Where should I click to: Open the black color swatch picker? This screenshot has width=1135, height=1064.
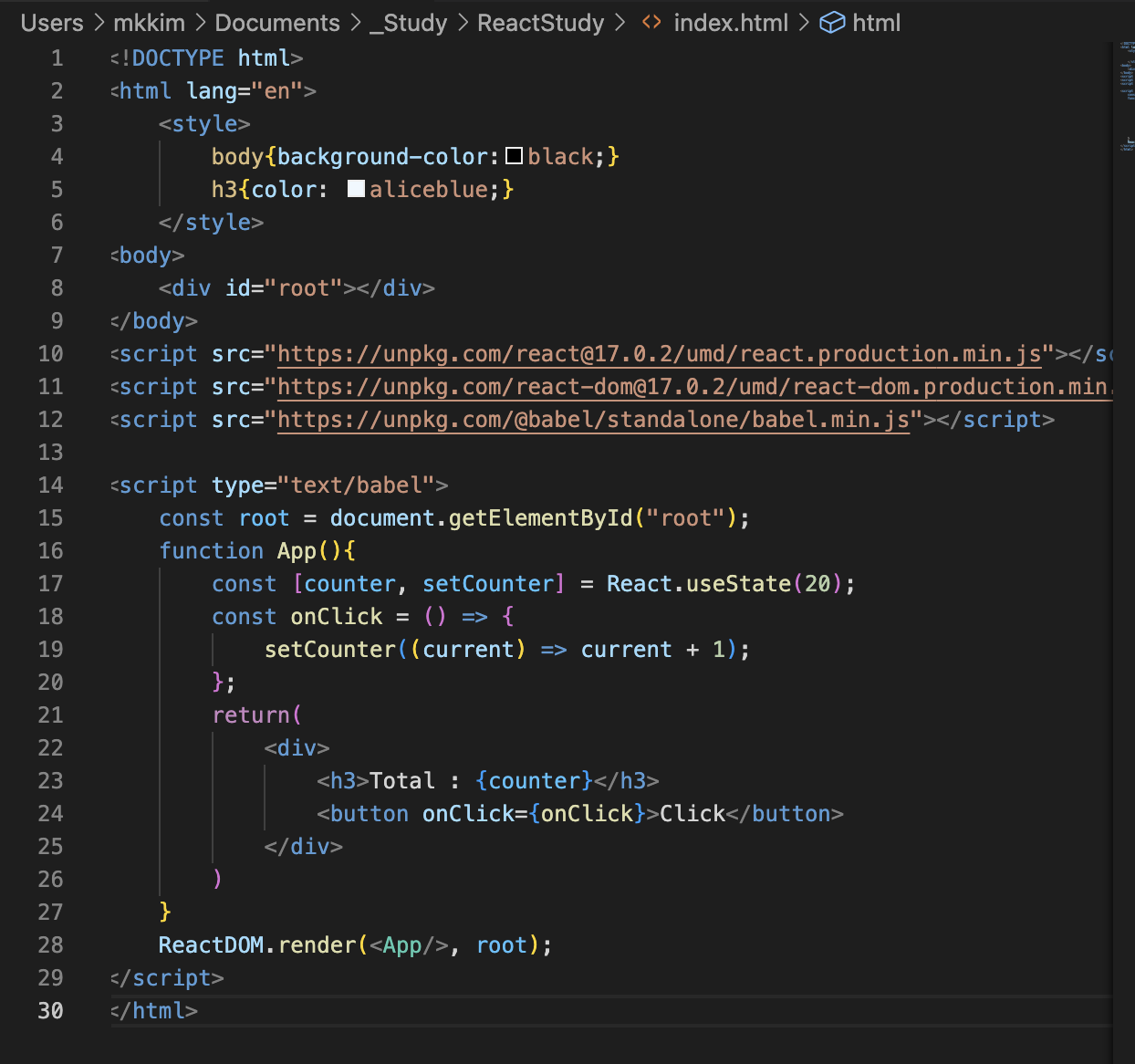514,156
